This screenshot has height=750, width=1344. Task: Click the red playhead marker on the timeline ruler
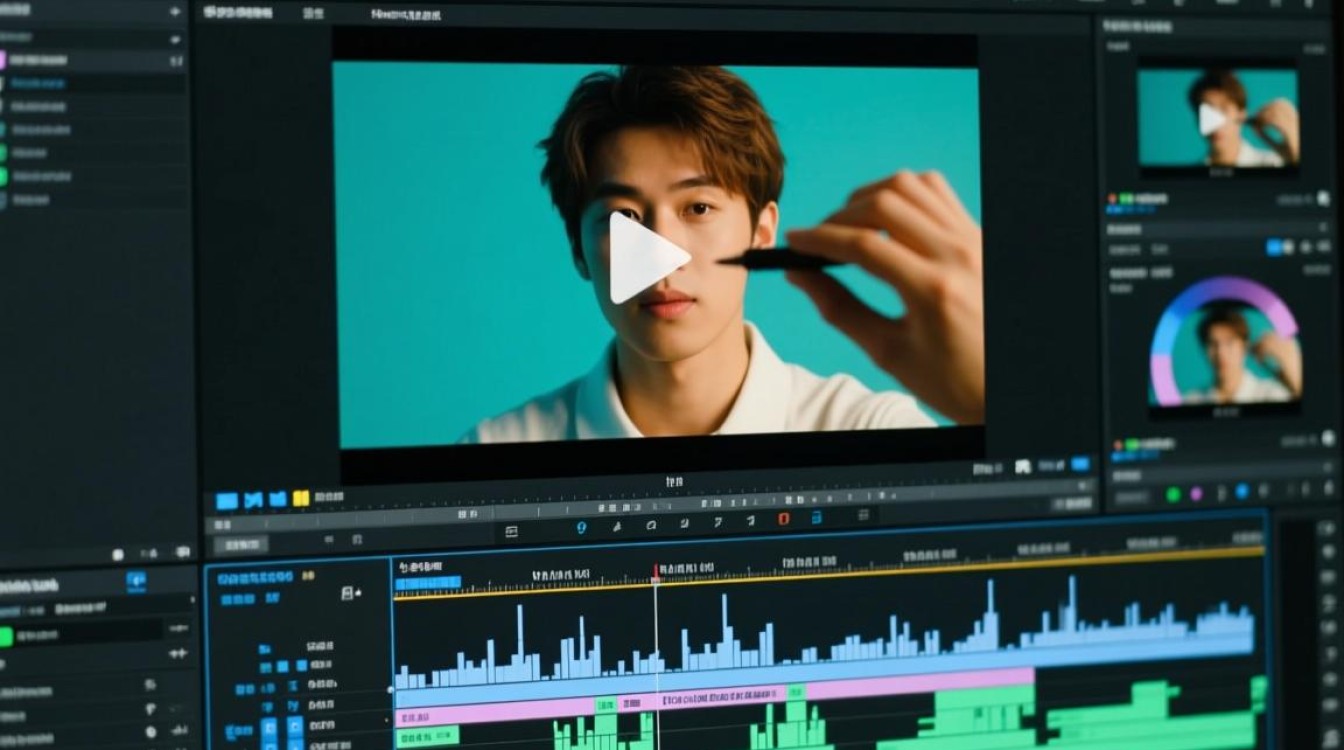[x=656, y=571]
